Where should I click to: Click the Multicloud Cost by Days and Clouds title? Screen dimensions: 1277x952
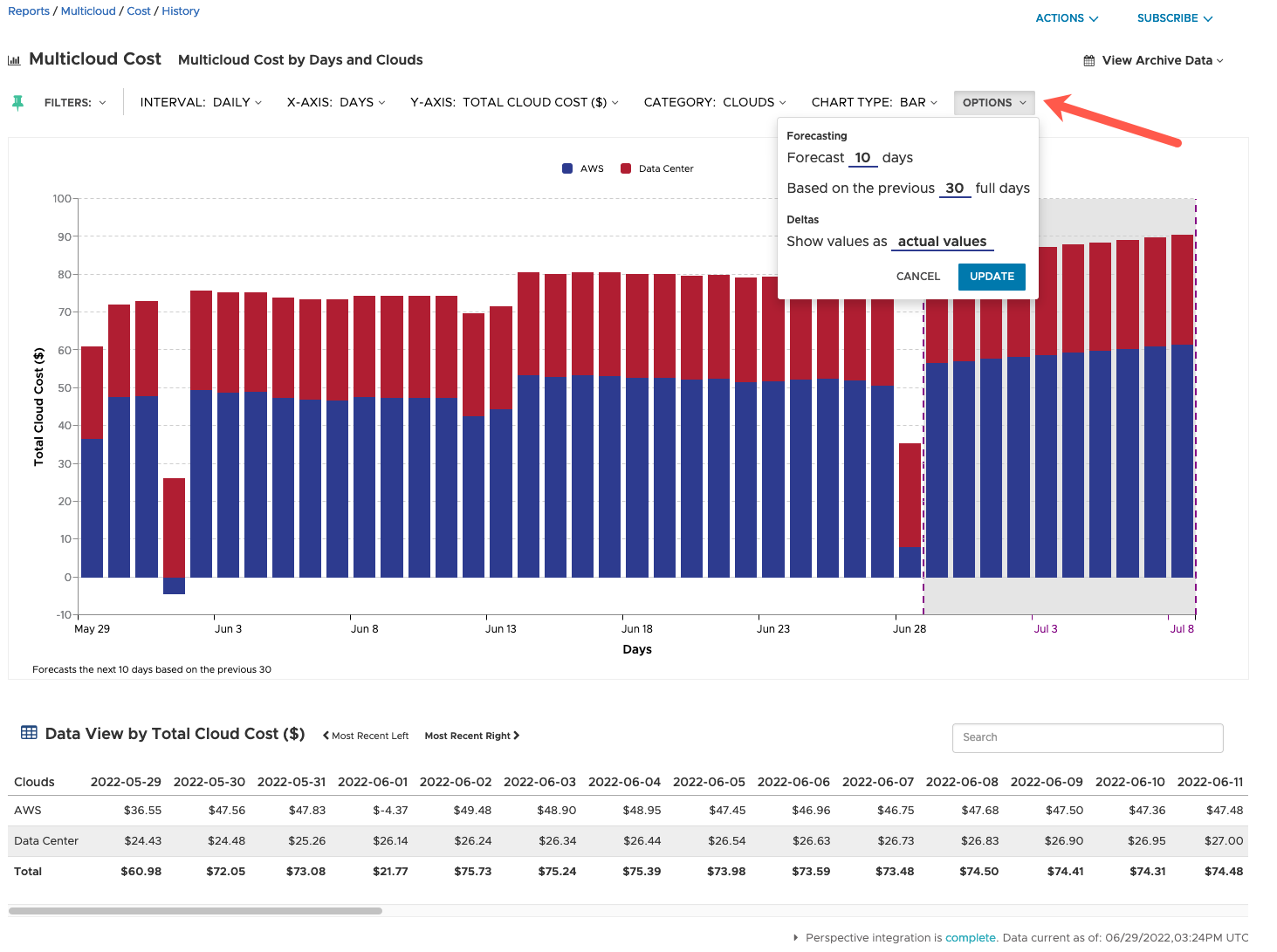click(x=300, y=60)
